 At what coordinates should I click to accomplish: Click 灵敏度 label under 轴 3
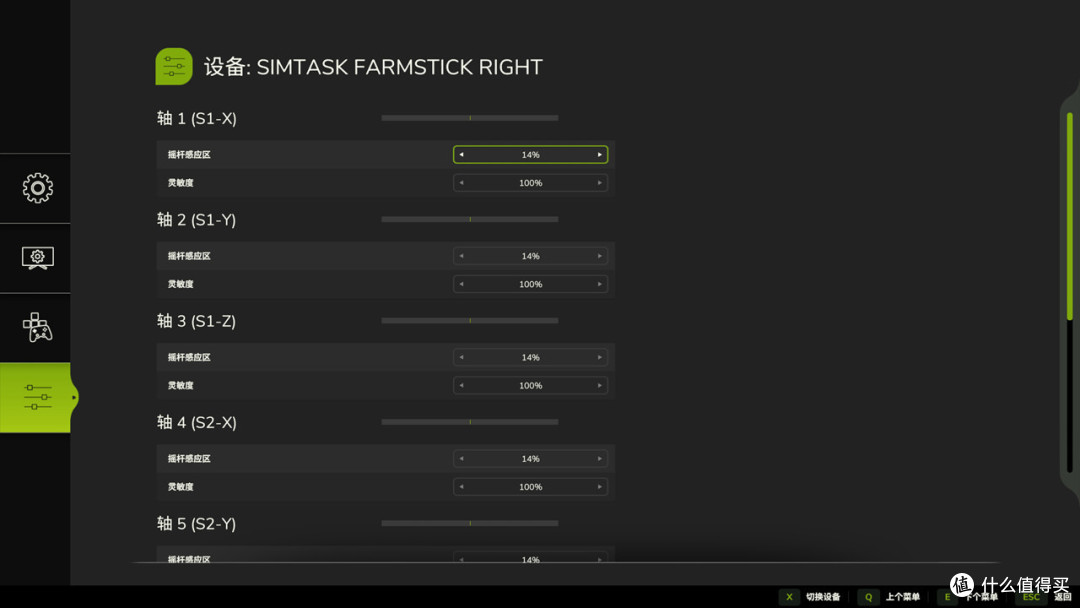(x=180, y=386)
